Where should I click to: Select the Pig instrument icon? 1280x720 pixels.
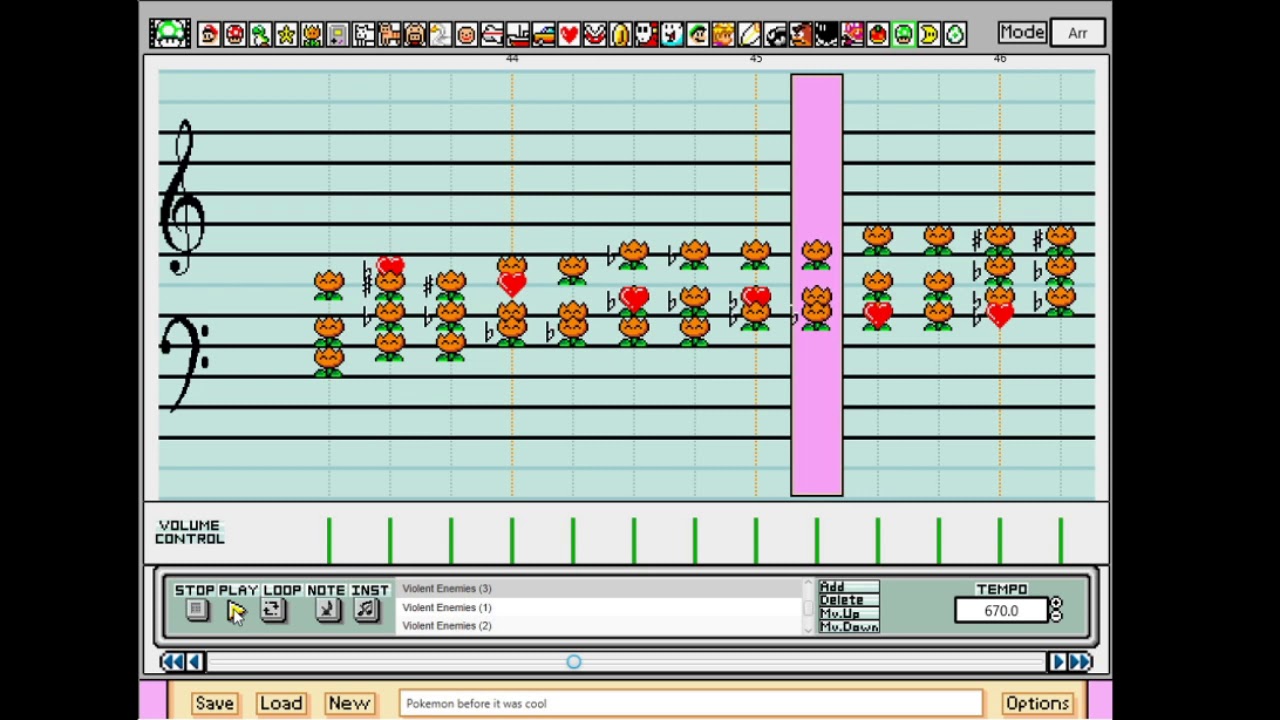[x=415, y=34]
